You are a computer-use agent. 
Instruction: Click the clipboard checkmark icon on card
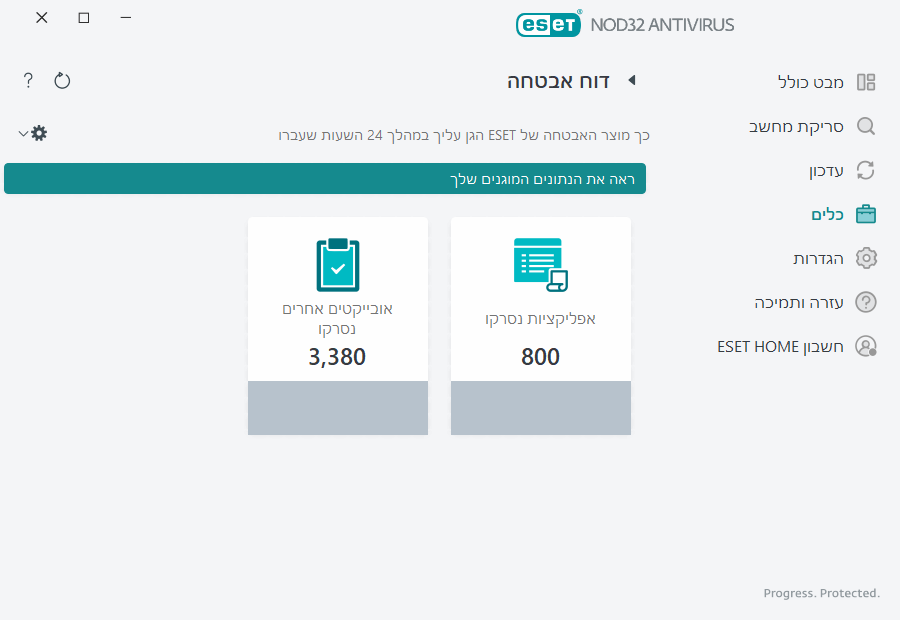(337, 265)
